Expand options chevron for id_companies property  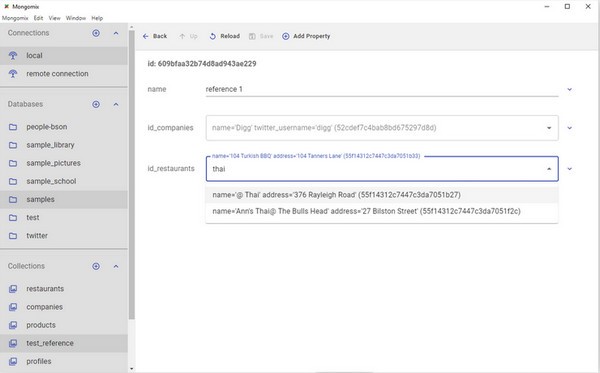(x=569, y=128)
